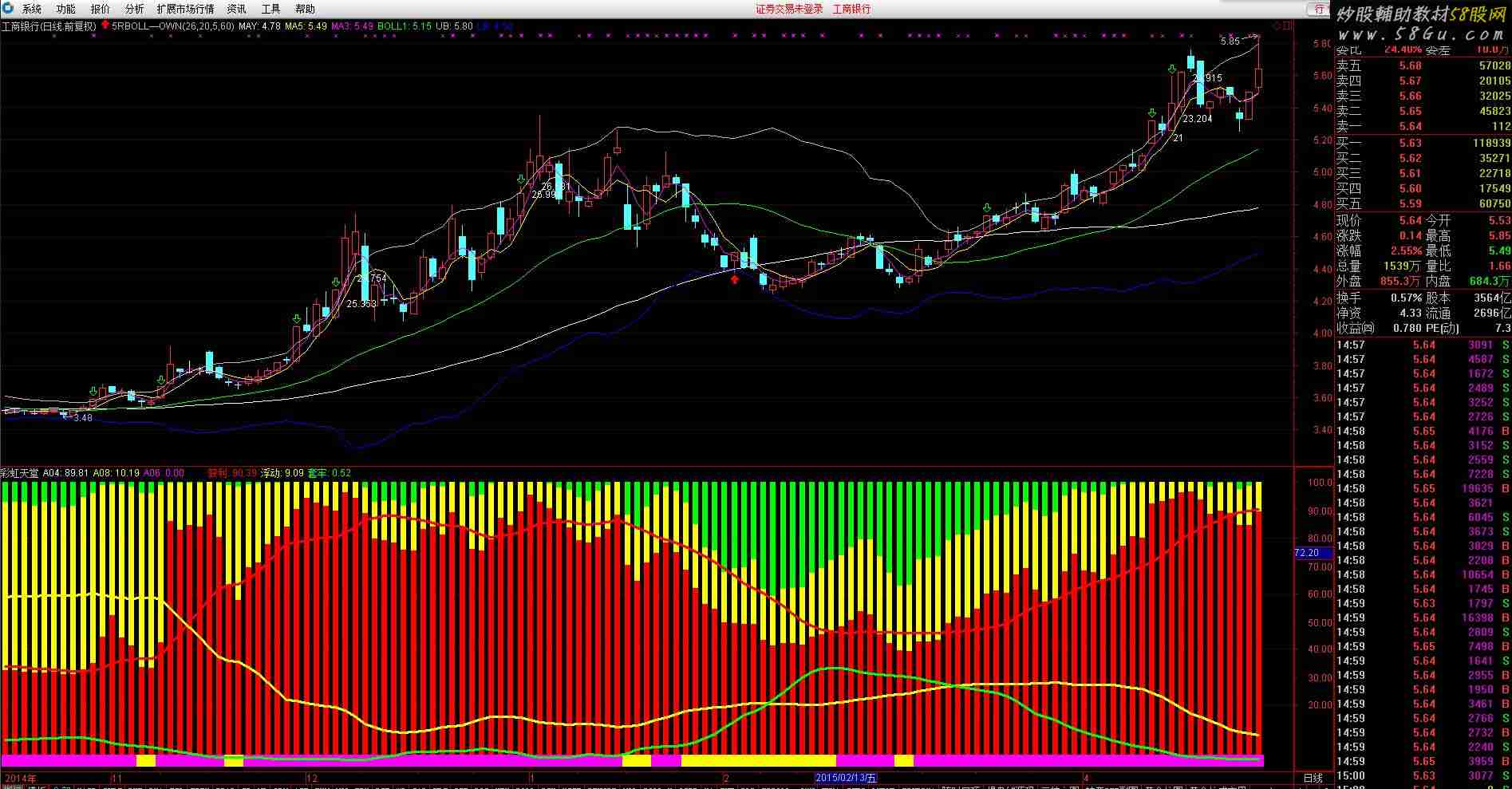This screenshot has width=1512, height=789.
Task: Click the MAY: 4.78 value label
Action: pyautogui.click(x=259, y=26)
